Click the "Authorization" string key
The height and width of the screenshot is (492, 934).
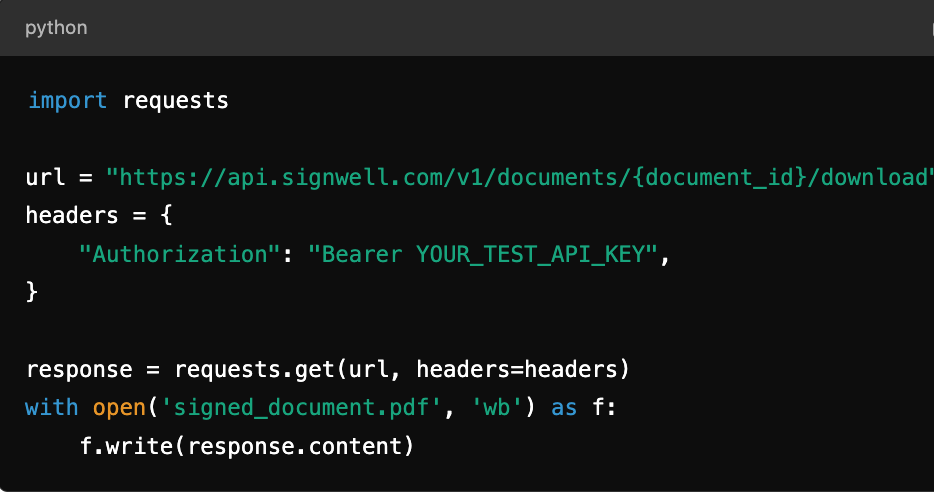[x=179, y=254]
